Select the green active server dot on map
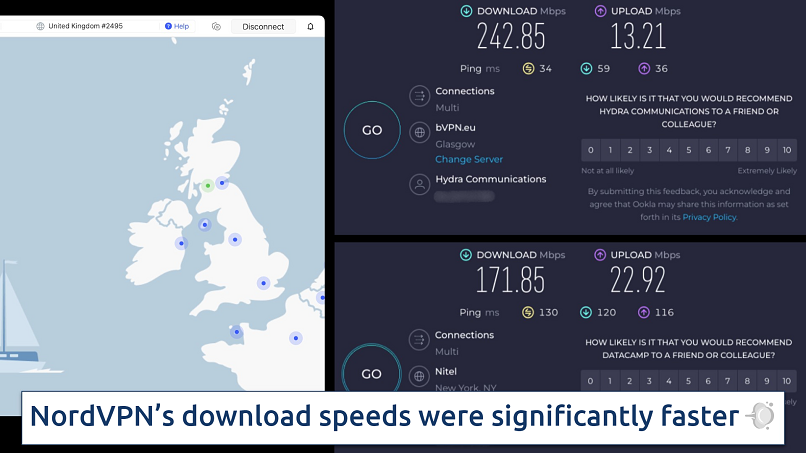Screen dimensions: 806x453 tap(207, 185)
